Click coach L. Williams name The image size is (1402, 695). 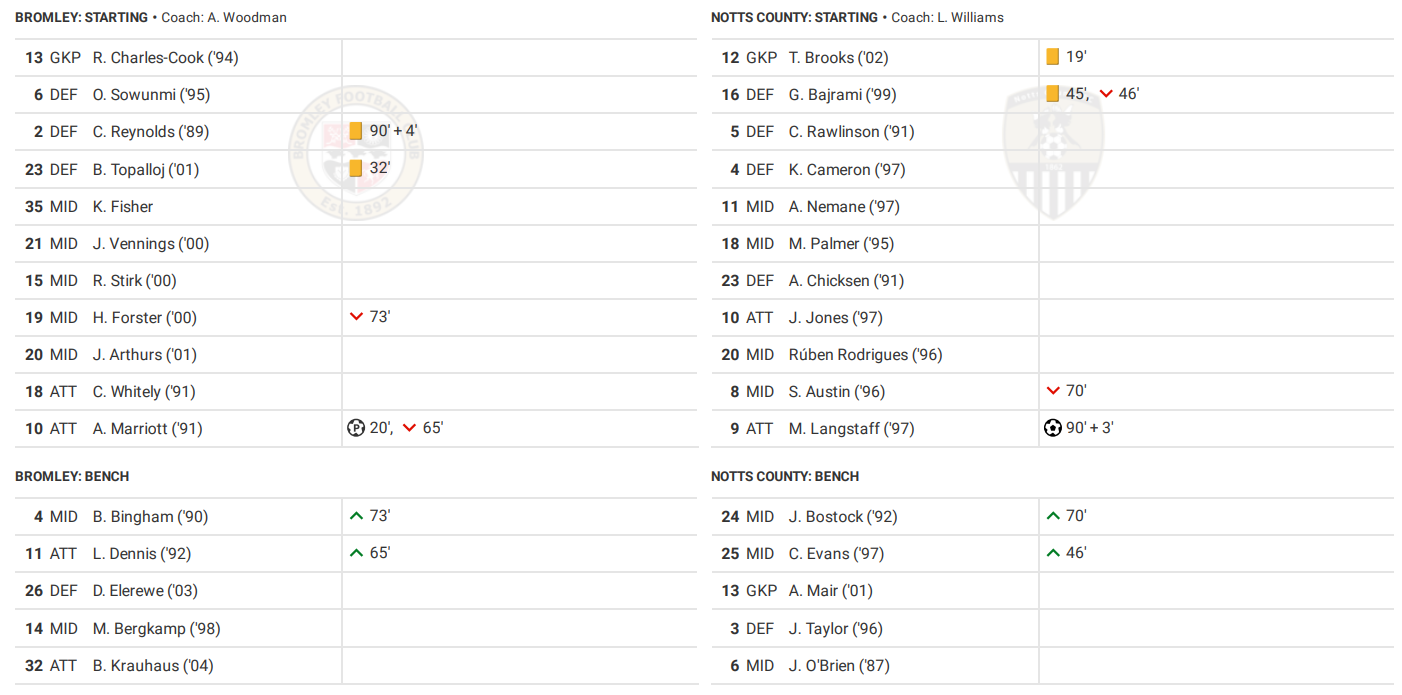pos(968,18)
